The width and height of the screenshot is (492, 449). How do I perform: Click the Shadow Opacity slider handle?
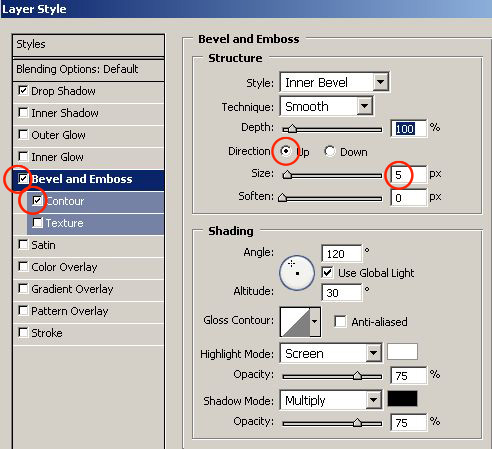tap(357, 423)
